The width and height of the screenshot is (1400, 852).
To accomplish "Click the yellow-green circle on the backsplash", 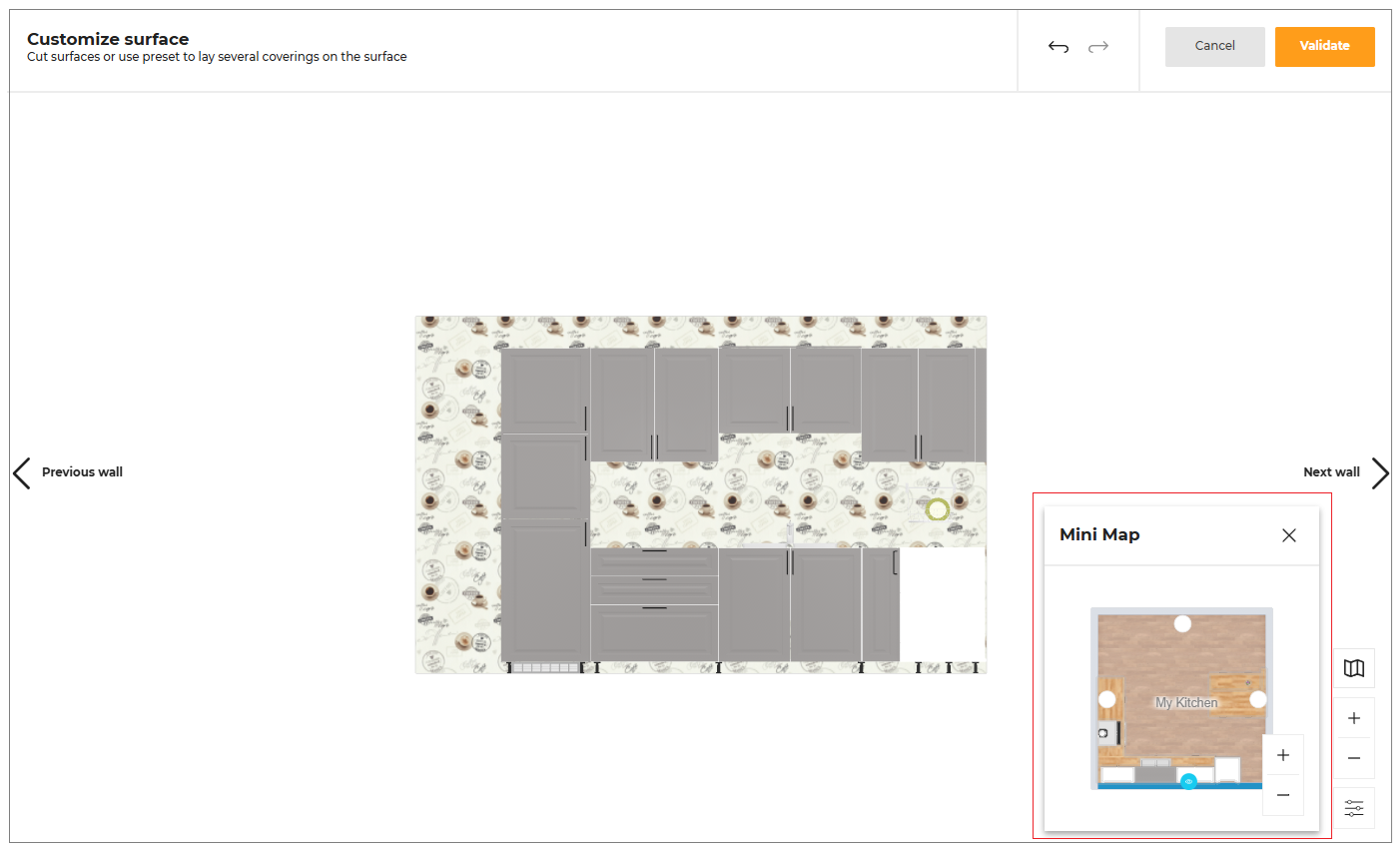I will pos(937,510).
